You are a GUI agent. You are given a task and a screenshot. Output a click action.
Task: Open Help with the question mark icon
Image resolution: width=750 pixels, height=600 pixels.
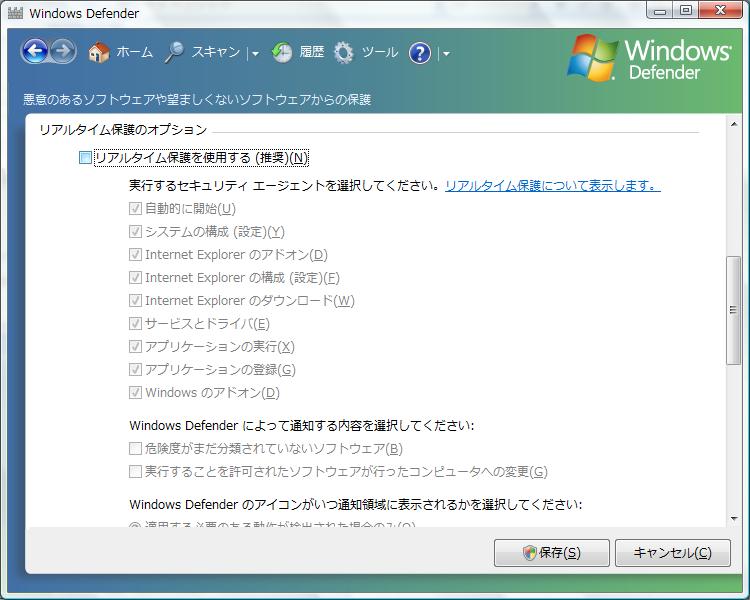point(419,53)
